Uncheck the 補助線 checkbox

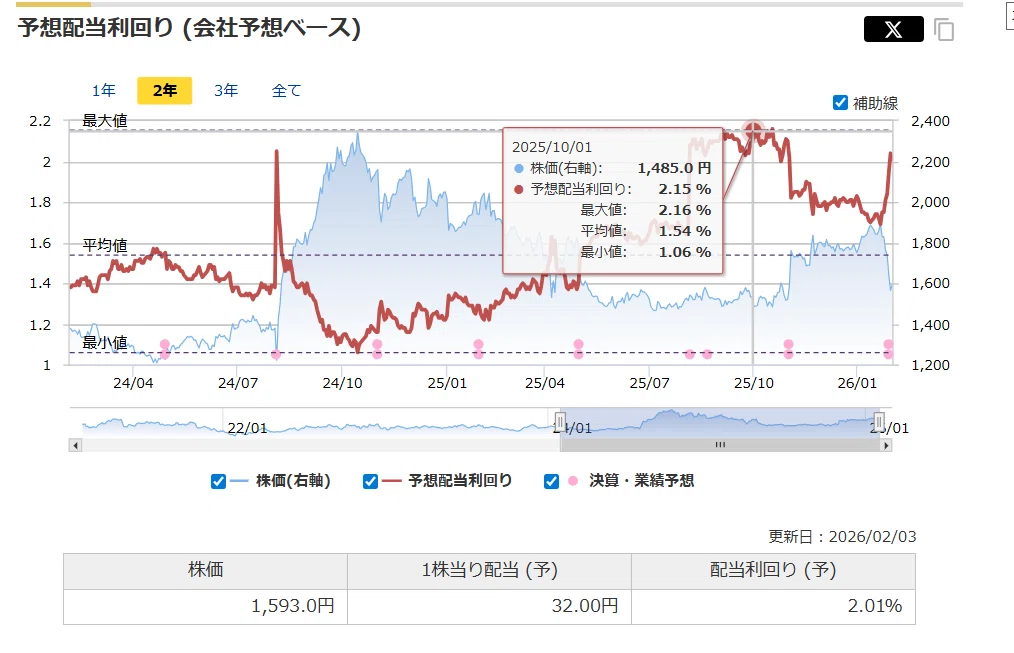coord(840,103)
